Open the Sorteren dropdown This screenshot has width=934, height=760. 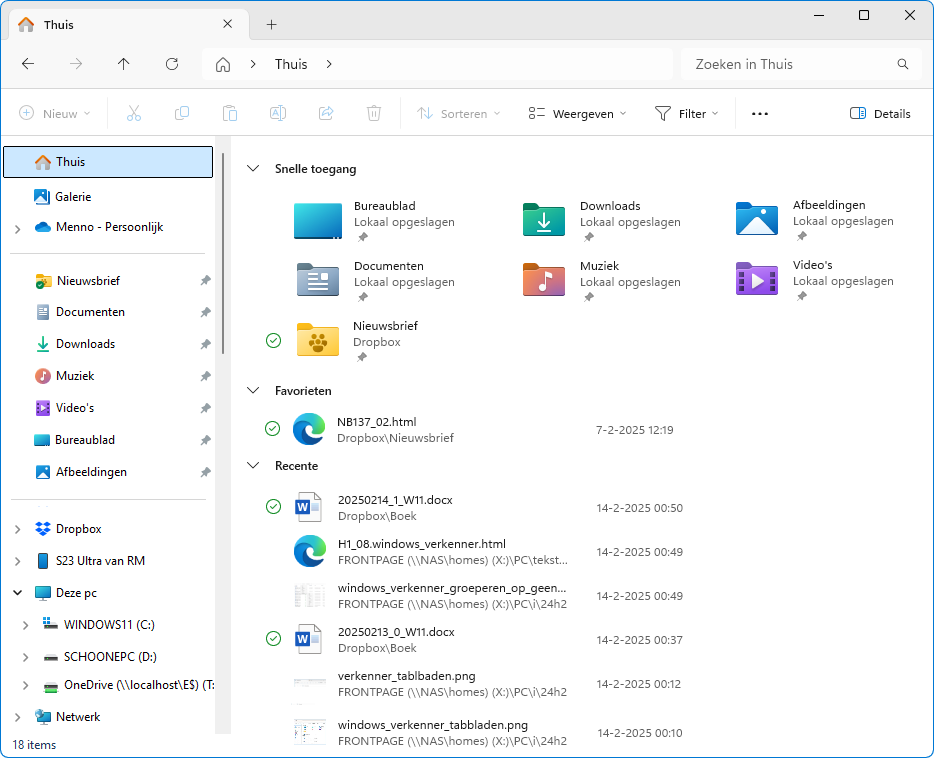point(458,113)
